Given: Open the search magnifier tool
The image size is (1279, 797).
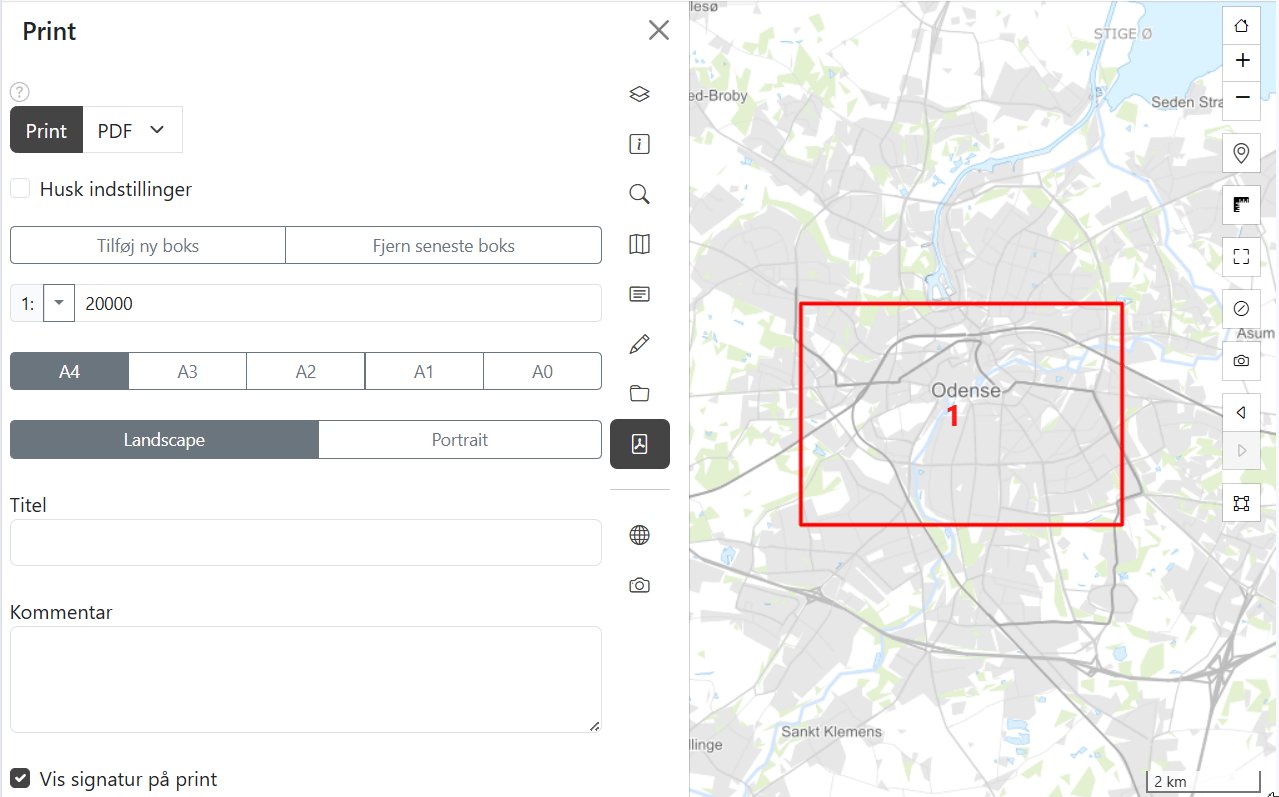Looking at the screenshot, I should 640,194.
